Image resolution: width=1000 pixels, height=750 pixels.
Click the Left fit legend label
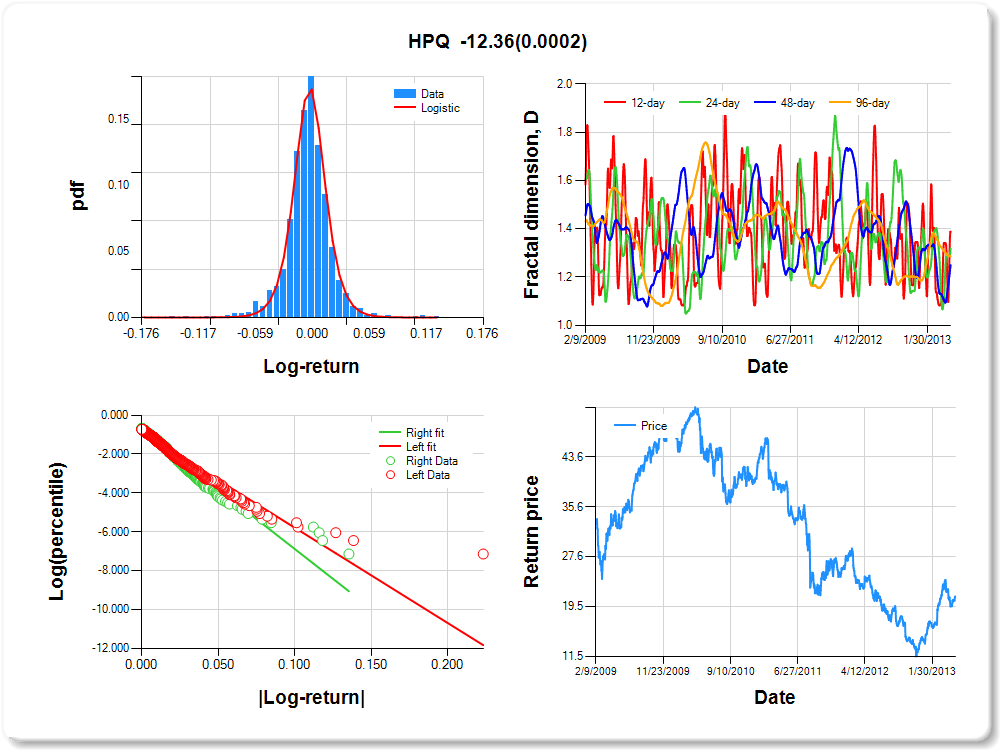point(421,446)
